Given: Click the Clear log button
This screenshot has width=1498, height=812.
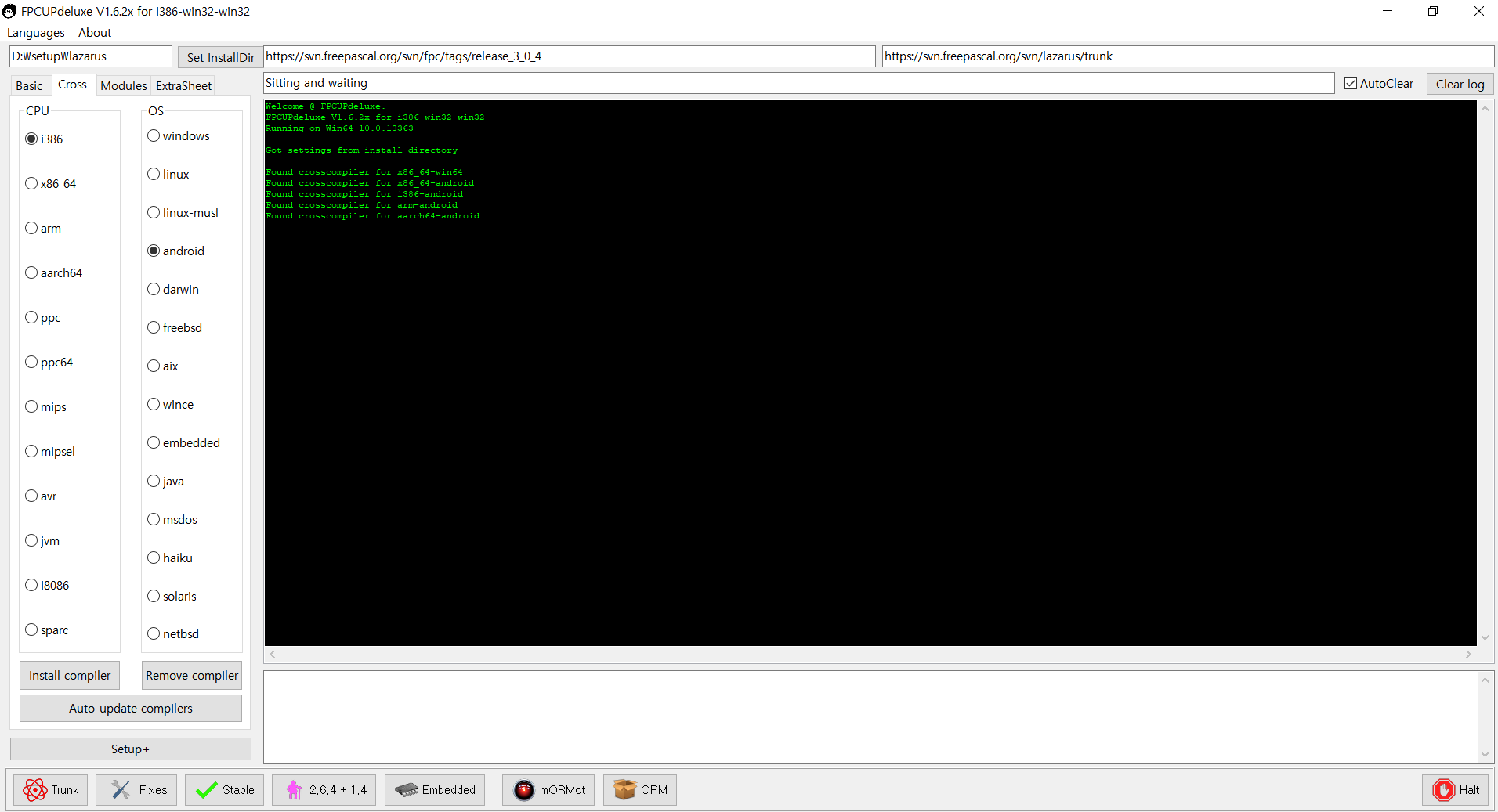Looking at the screenshot, I should [x=1460, y=84].
